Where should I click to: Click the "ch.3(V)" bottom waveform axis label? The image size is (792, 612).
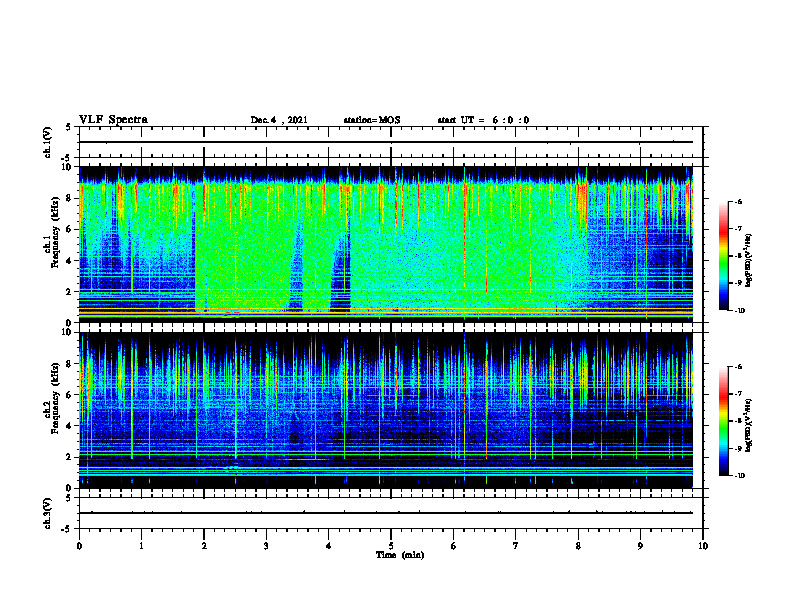(x=47, y=513)
